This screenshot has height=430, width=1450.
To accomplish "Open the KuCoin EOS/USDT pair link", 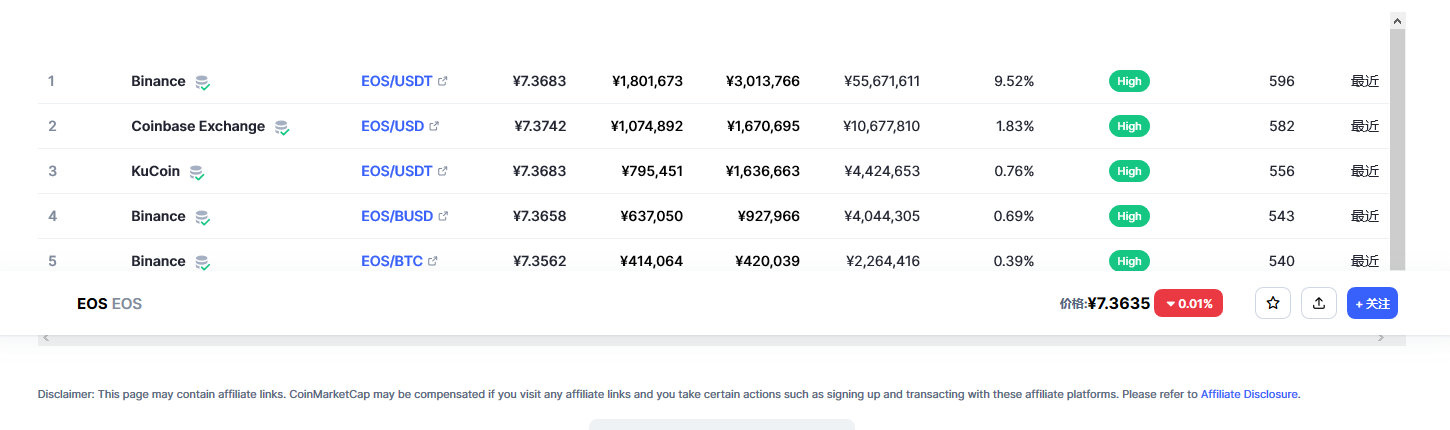I will [x=397, y=171].
